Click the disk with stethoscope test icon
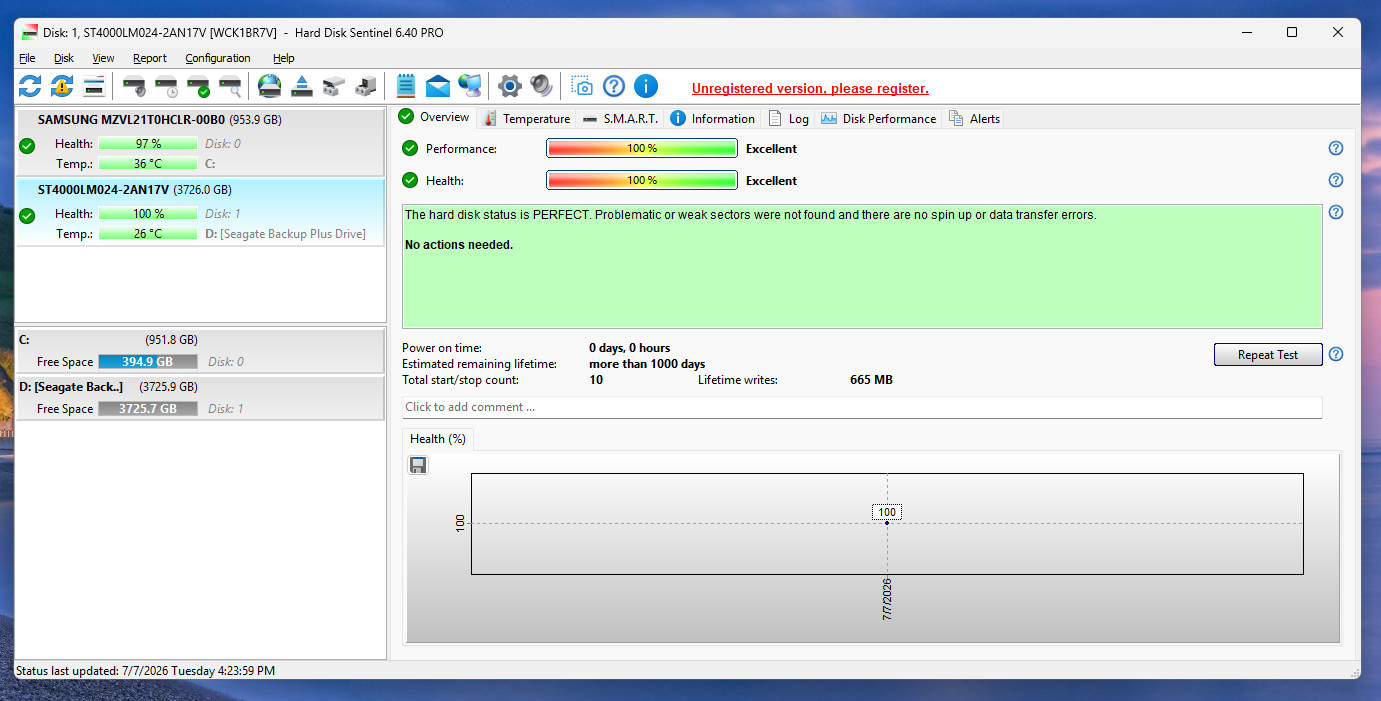Screen dimensions: 1381x701 point(135,86)
